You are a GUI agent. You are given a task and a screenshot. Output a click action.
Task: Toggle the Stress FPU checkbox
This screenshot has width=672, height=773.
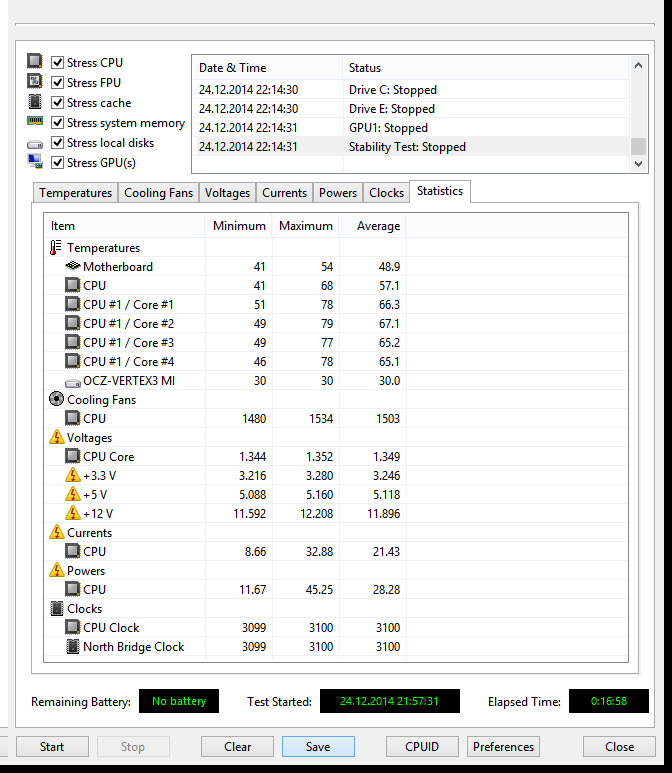tap(58, 82)
